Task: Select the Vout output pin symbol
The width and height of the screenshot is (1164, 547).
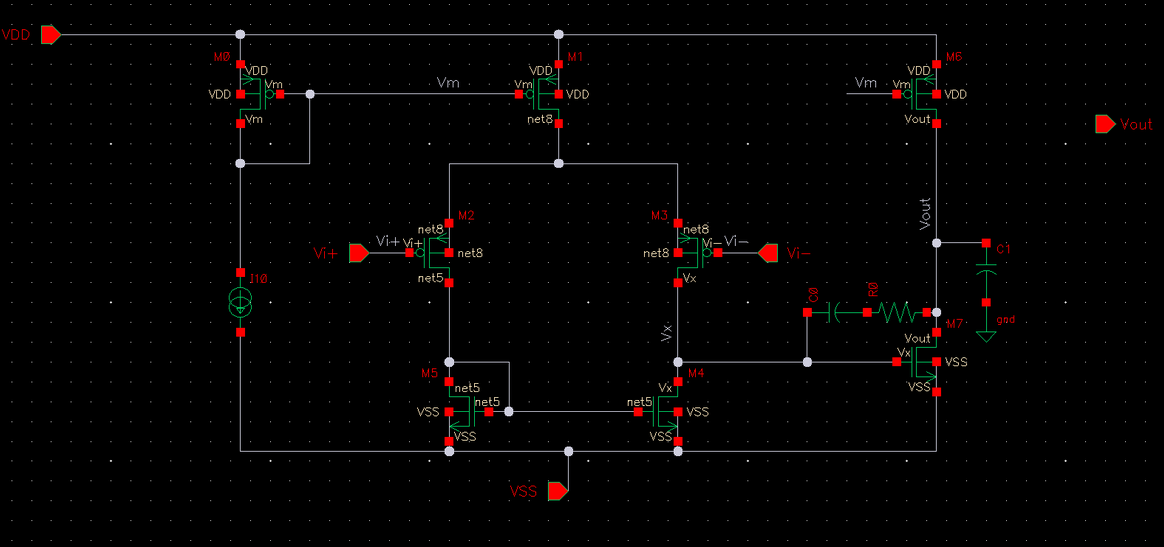Action: (1105, 124)
